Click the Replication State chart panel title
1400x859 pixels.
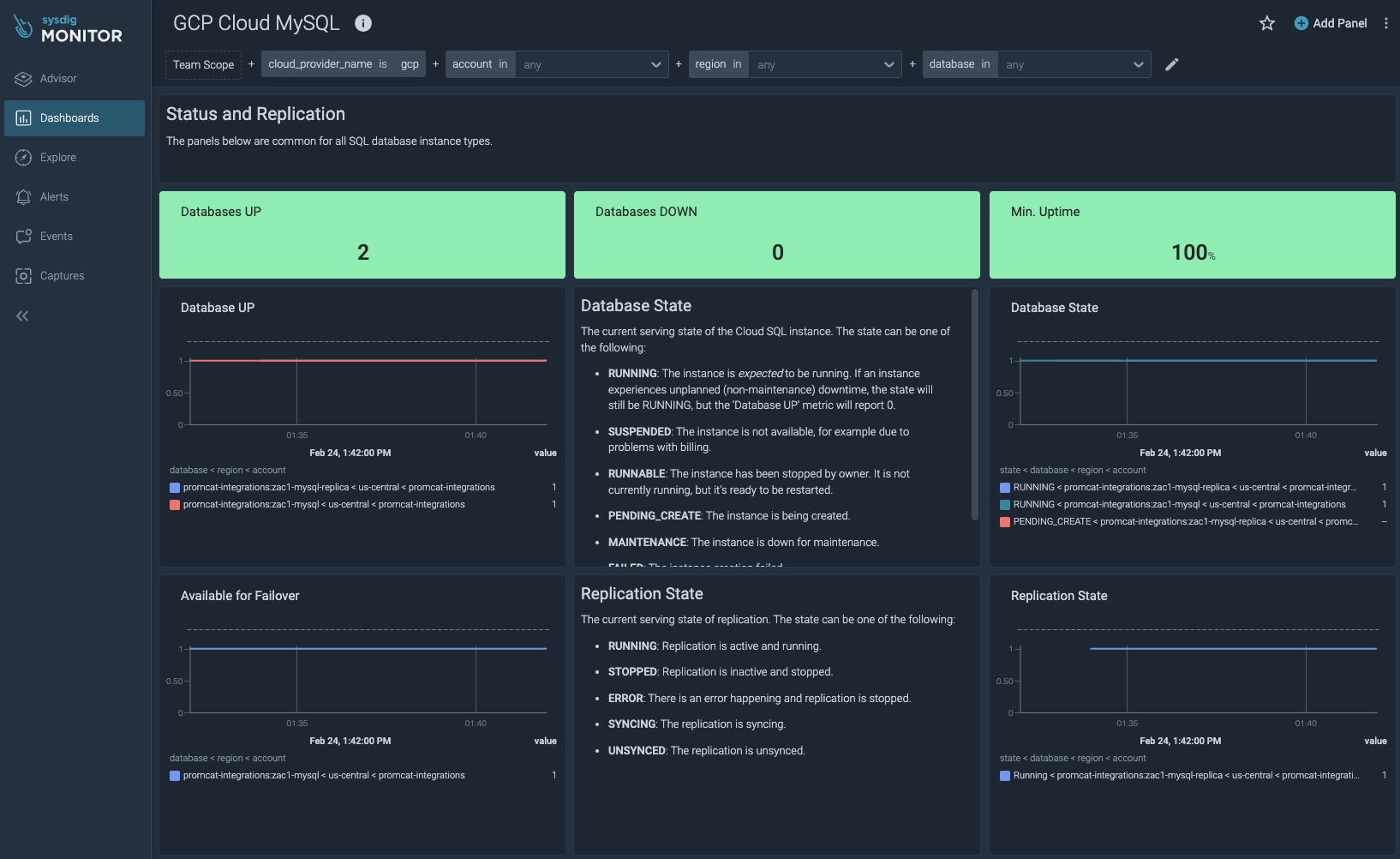(x=1059, y=596)
